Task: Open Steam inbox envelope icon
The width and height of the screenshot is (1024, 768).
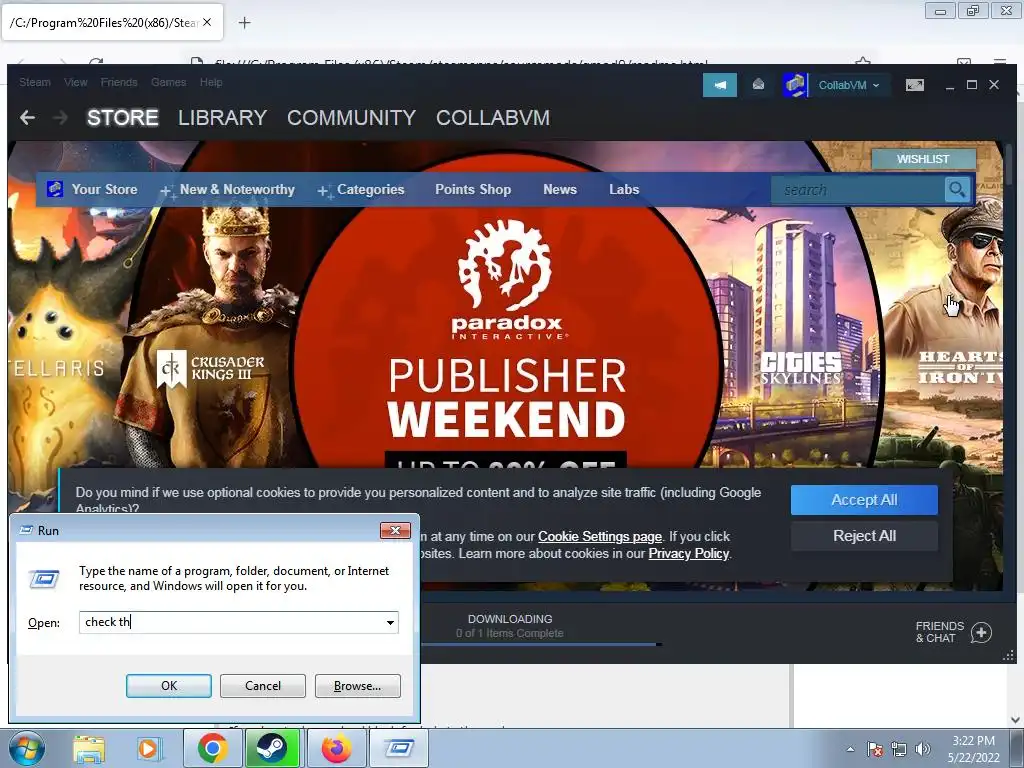Action: (758, 84)
